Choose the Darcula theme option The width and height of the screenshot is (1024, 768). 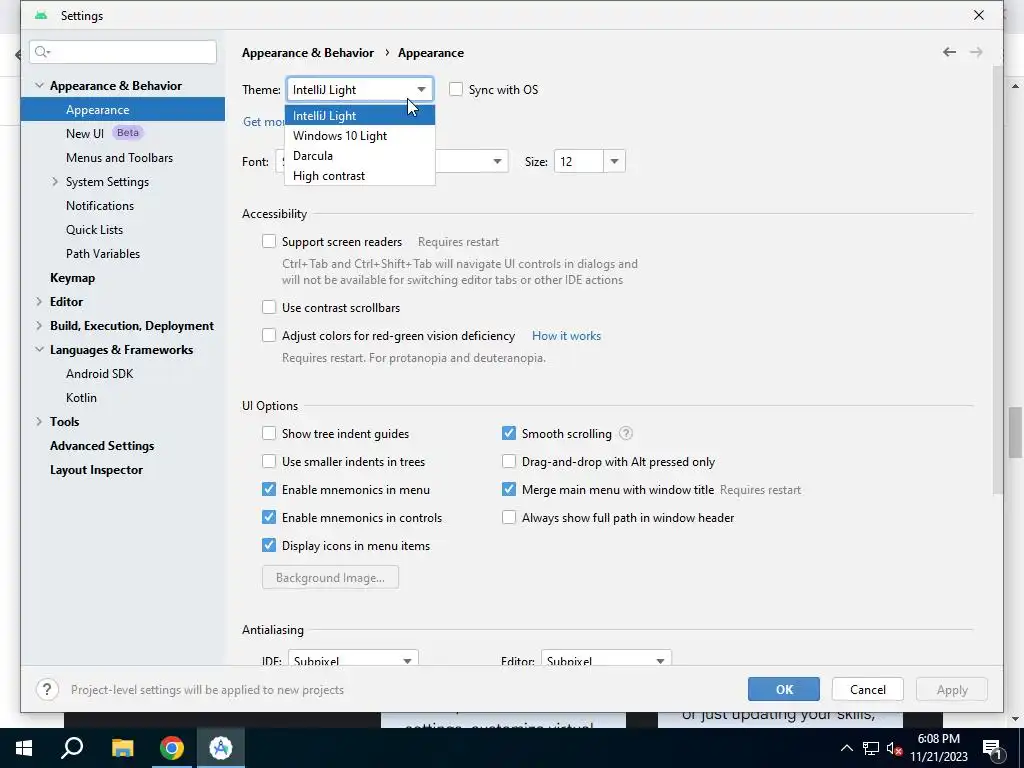point(360,155)
